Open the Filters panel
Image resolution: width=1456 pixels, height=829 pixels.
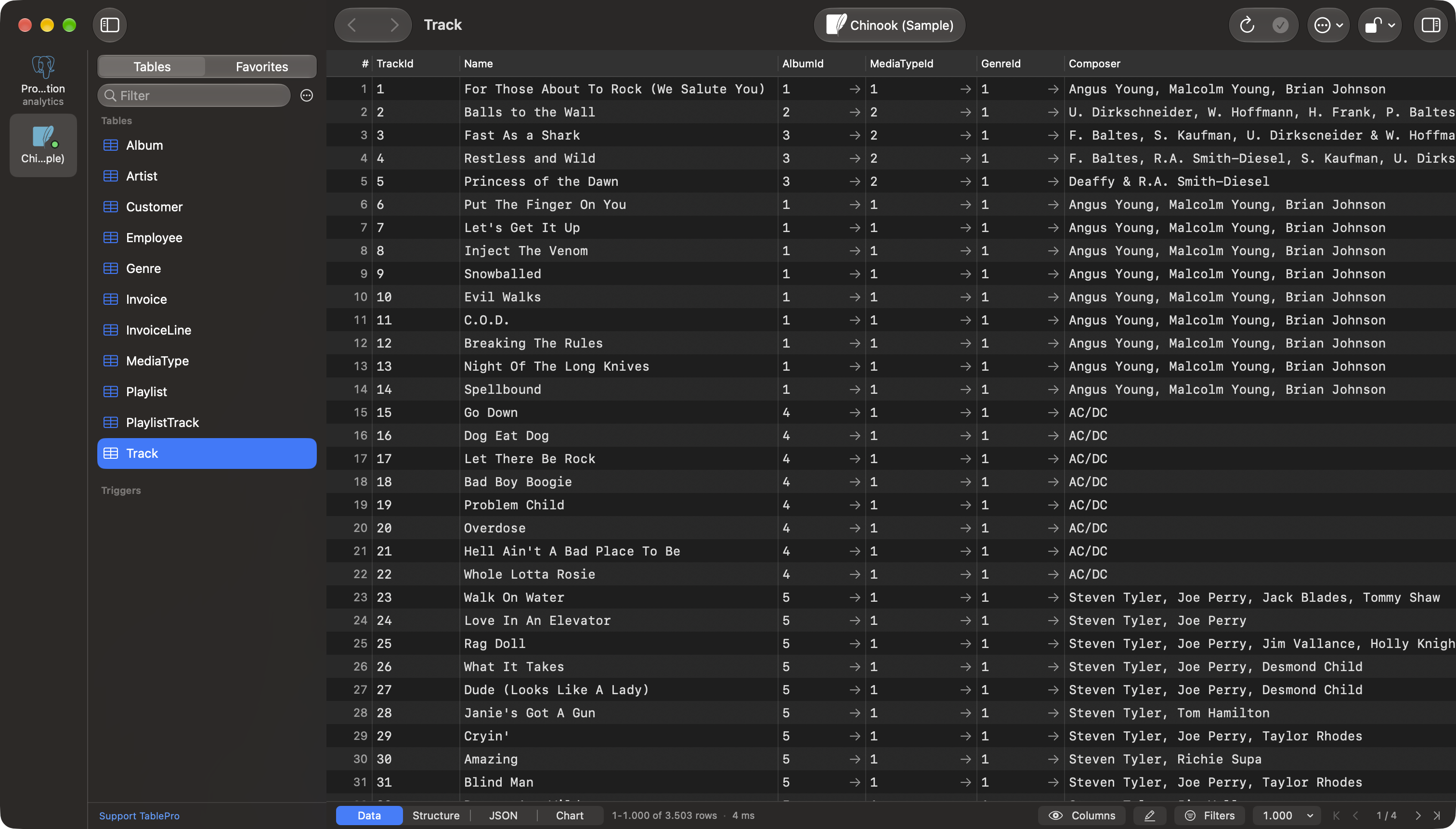[x=1209, y=816]
